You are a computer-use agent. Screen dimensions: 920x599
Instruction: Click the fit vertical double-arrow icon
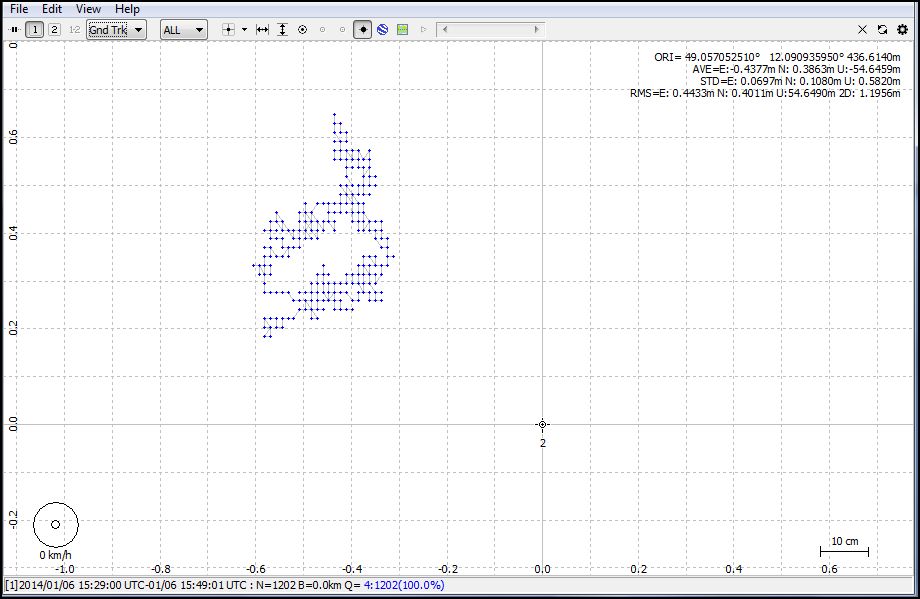(282, 30)
